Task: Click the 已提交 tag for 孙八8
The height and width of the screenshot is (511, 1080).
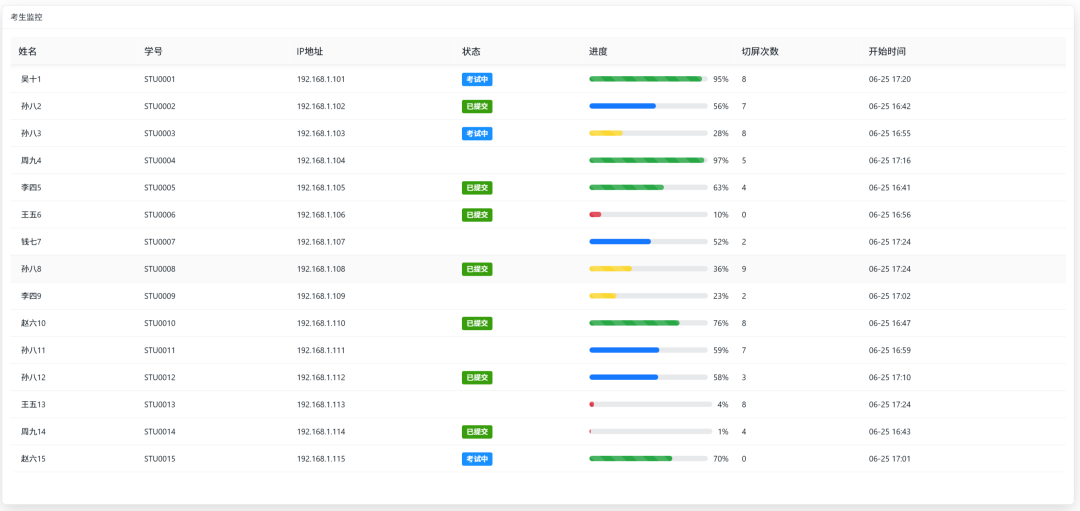Action: pos(477,269)
